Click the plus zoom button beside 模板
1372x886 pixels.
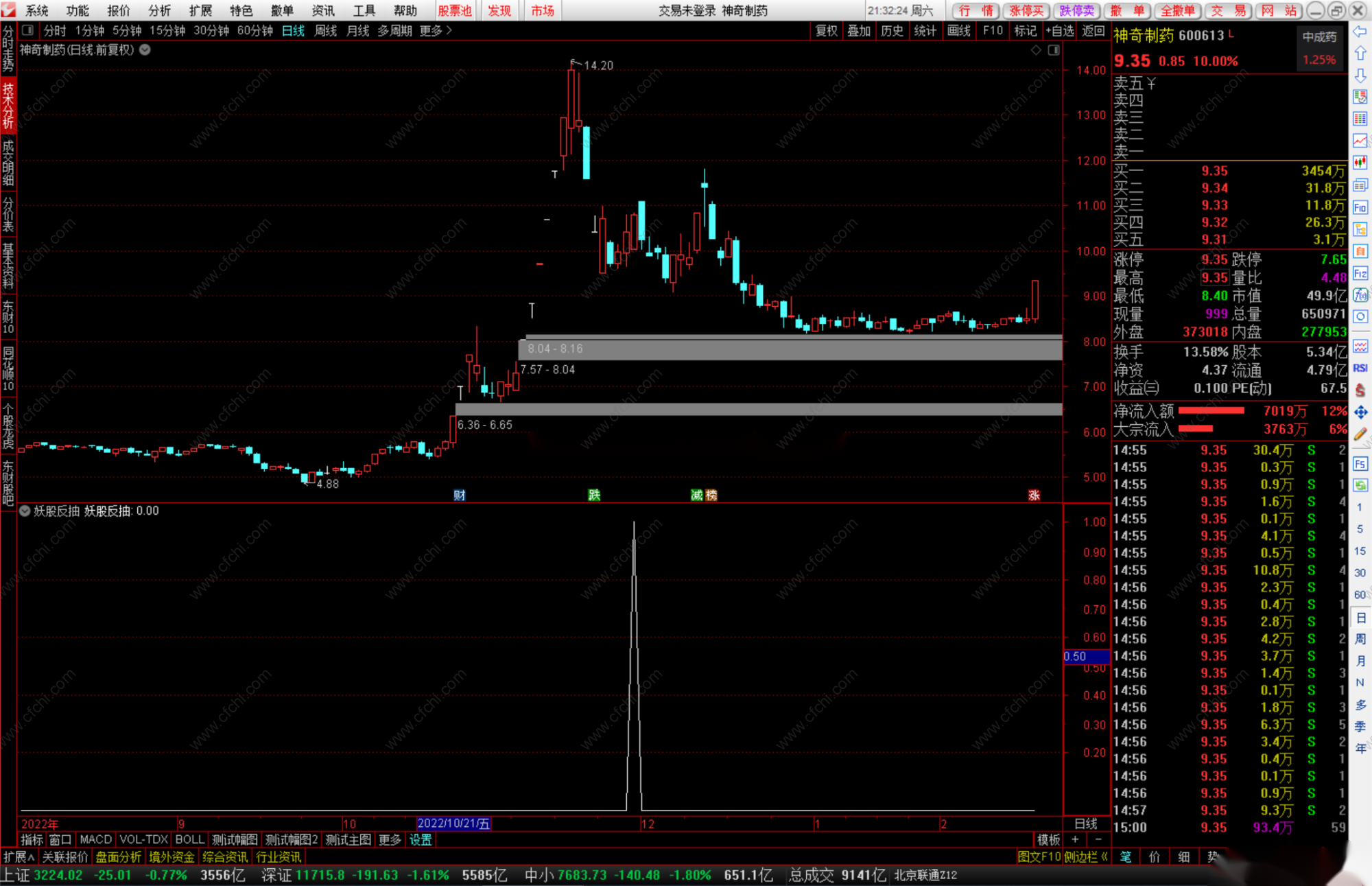pos(1076,839)
